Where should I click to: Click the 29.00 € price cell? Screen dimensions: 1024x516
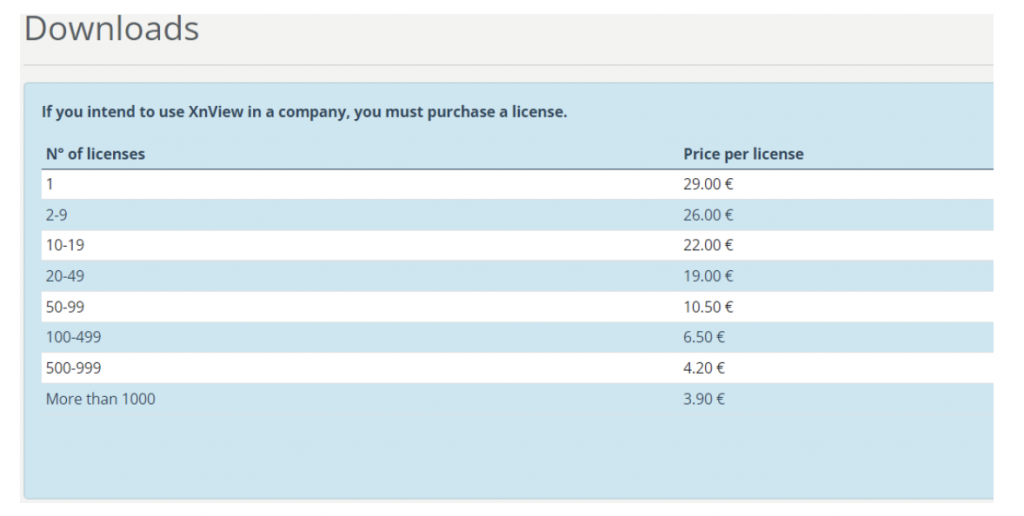click(708, 184)
